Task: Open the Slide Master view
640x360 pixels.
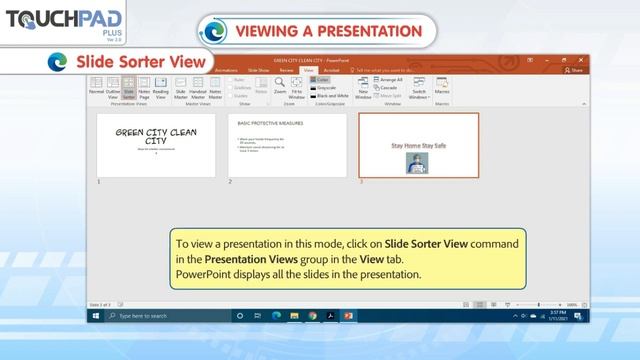Action: click(180, 87)
